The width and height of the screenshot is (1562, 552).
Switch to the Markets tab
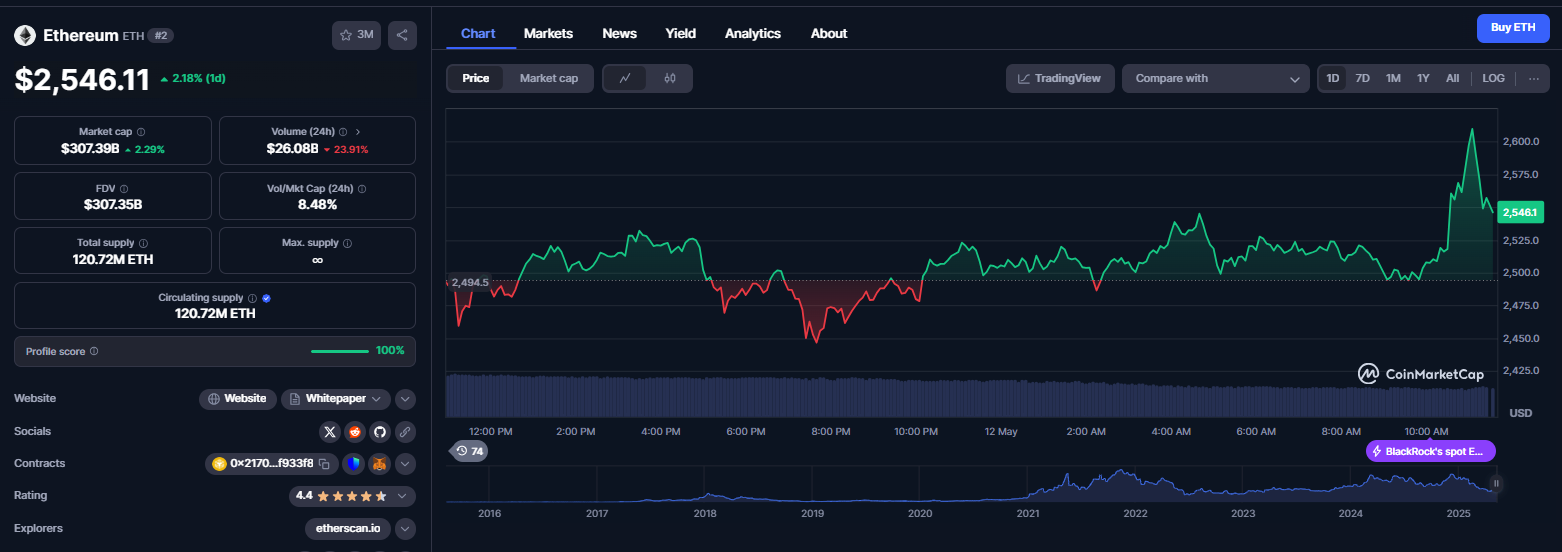coord(548,33)
